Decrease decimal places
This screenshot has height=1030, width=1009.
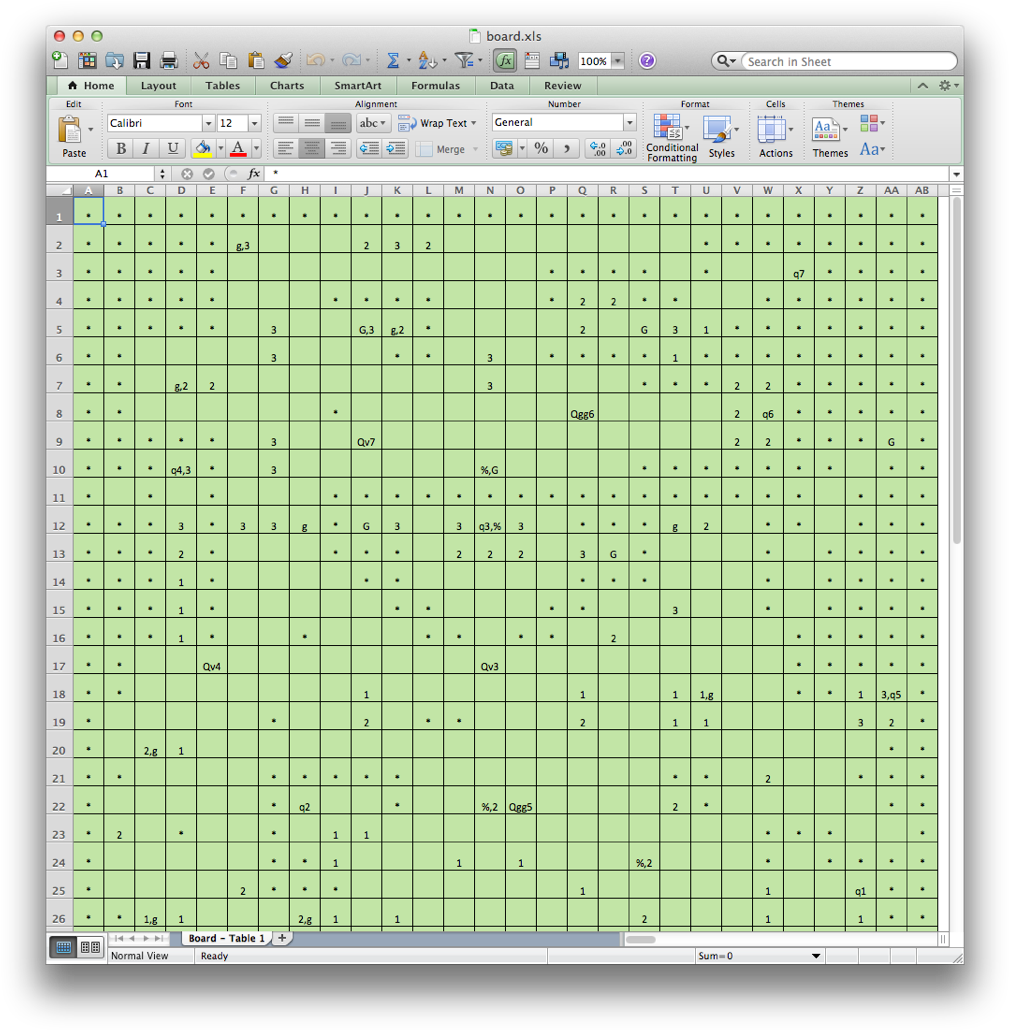(623, 148)
